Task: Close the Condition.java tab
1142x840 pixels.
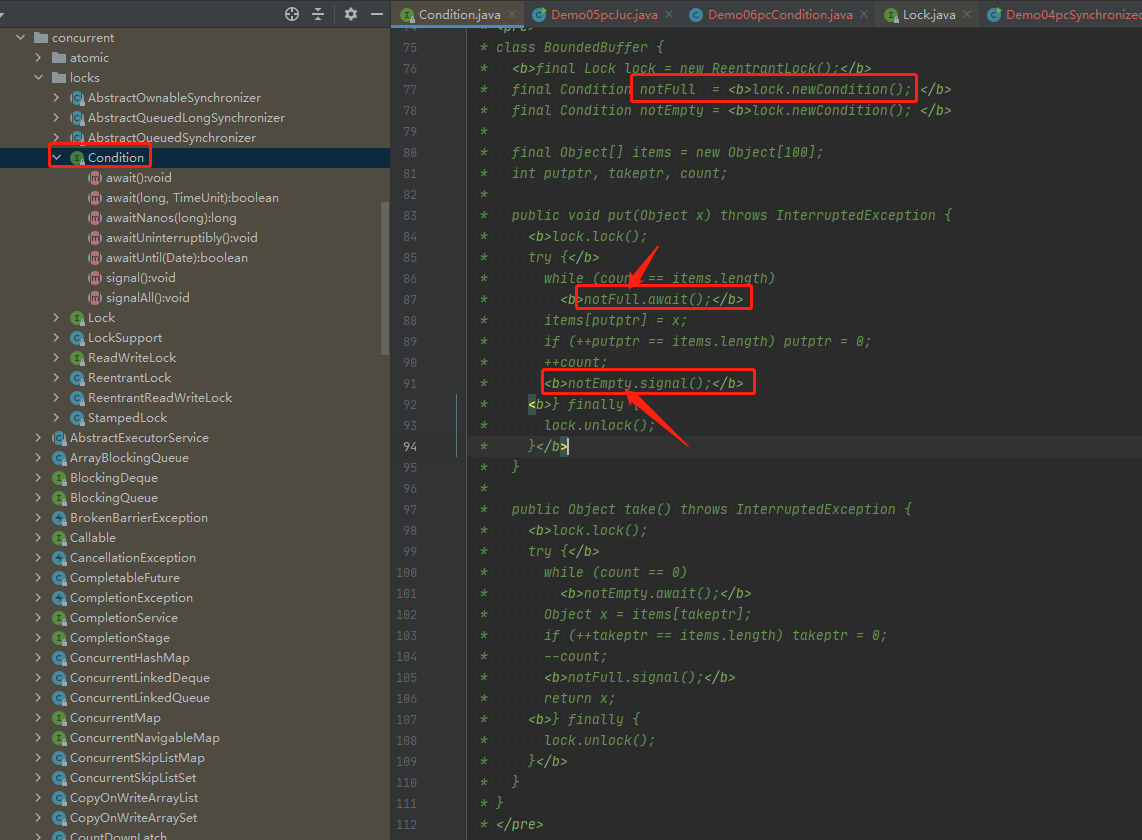Action: (513, 14)
